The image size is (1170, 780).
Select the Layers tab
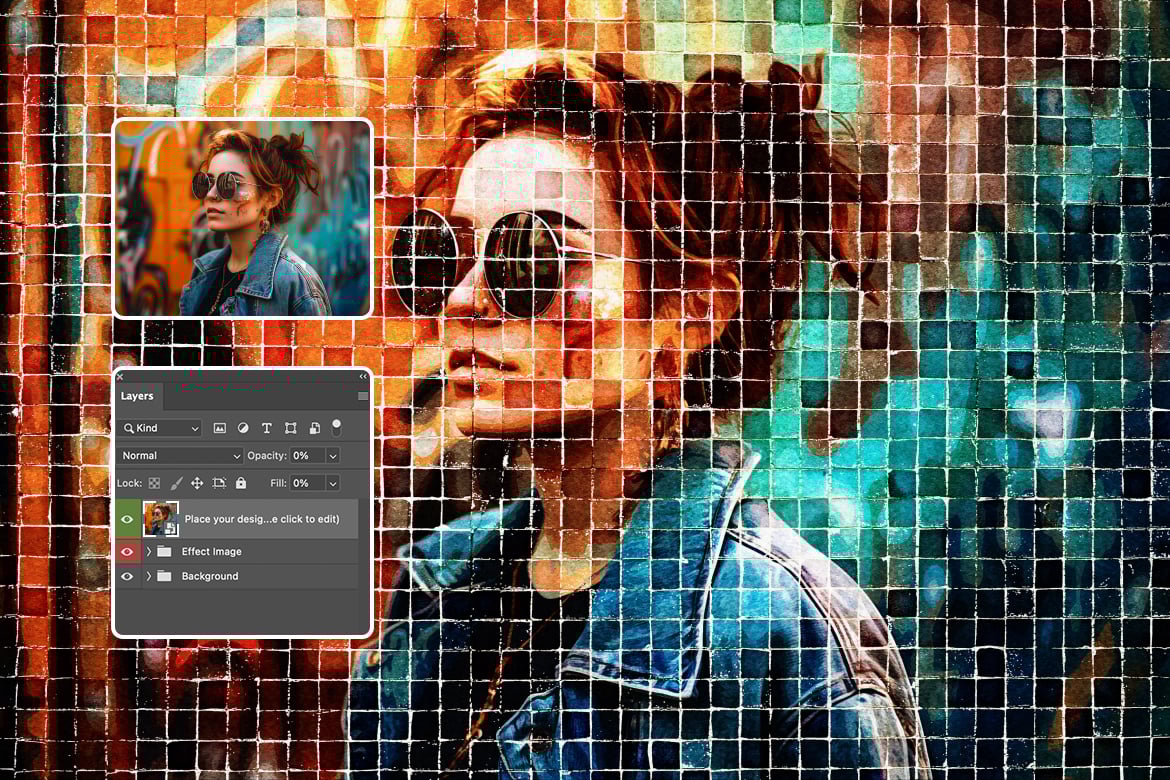point(137,396)
